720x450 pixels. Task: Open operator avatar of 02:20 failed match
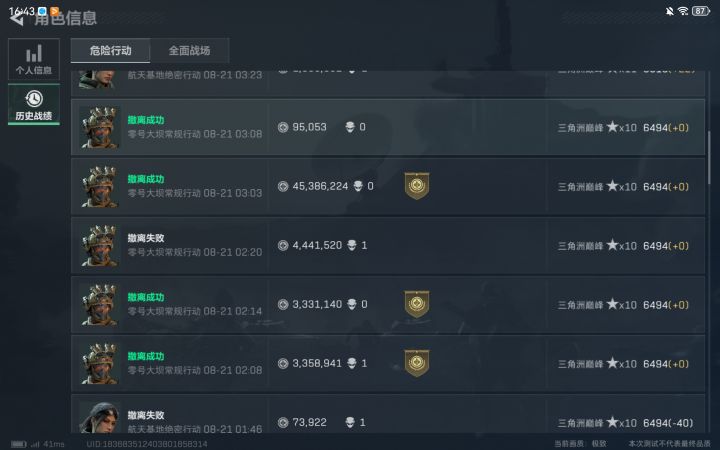pos(100,246)
